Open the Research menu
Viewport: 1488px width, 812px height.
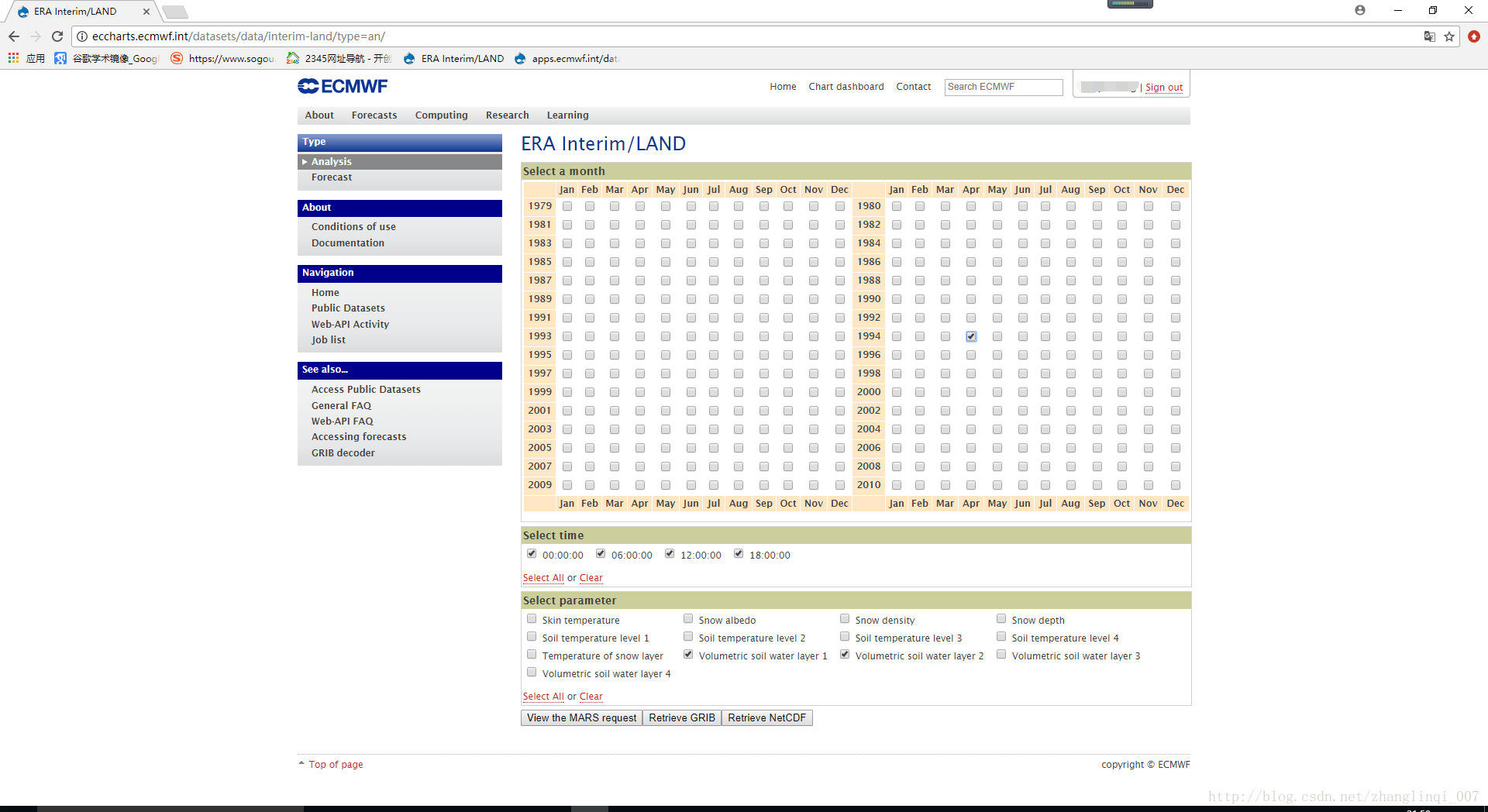pyautogui.click(x=508, y=115)
